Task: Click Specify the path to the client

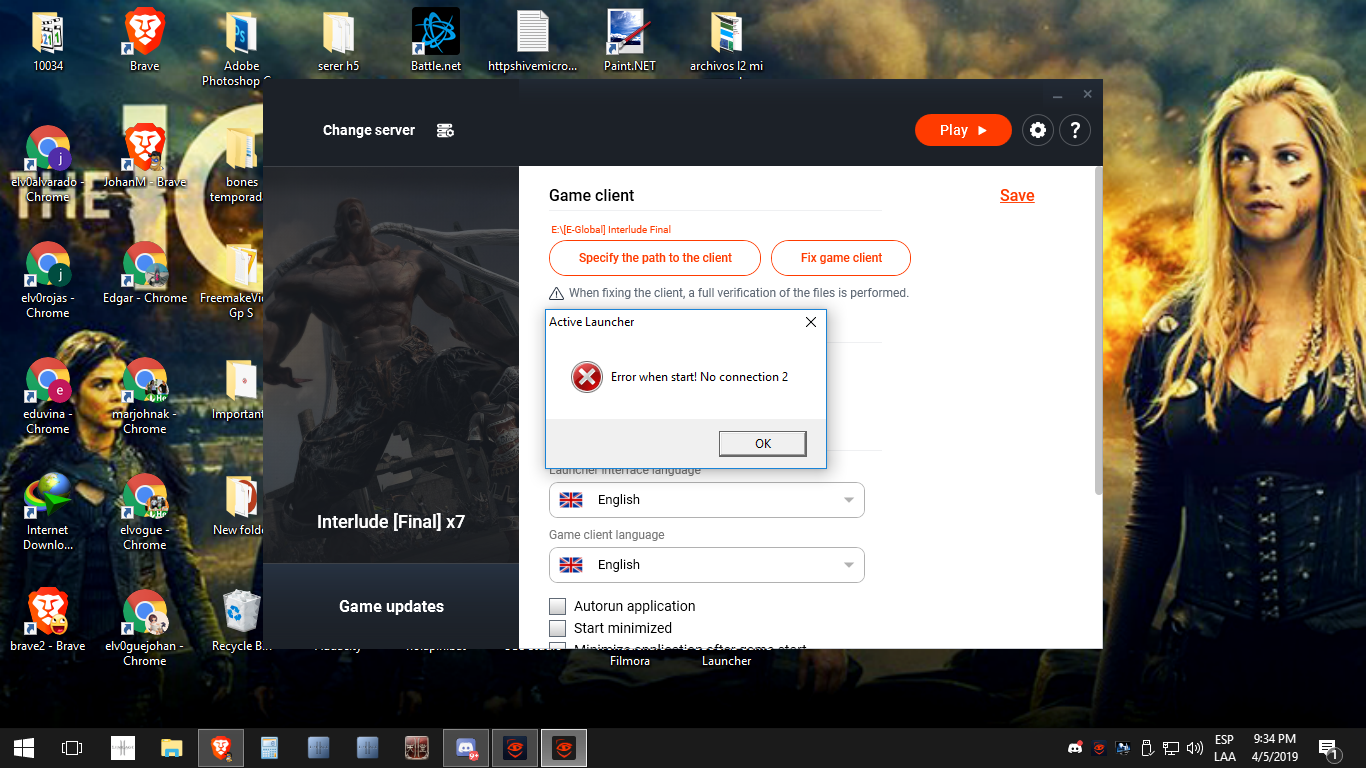Action: (655, 258)
